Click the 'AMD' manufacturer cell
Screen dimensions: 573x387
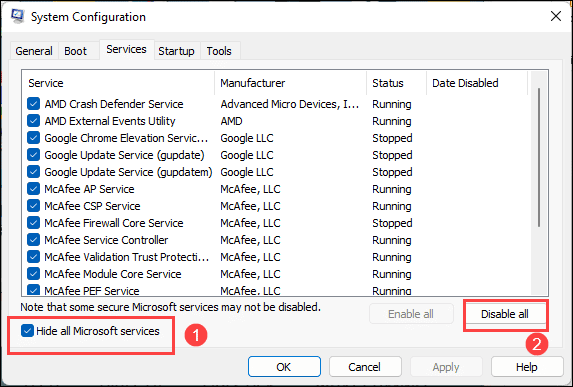(x=231, y=121)
